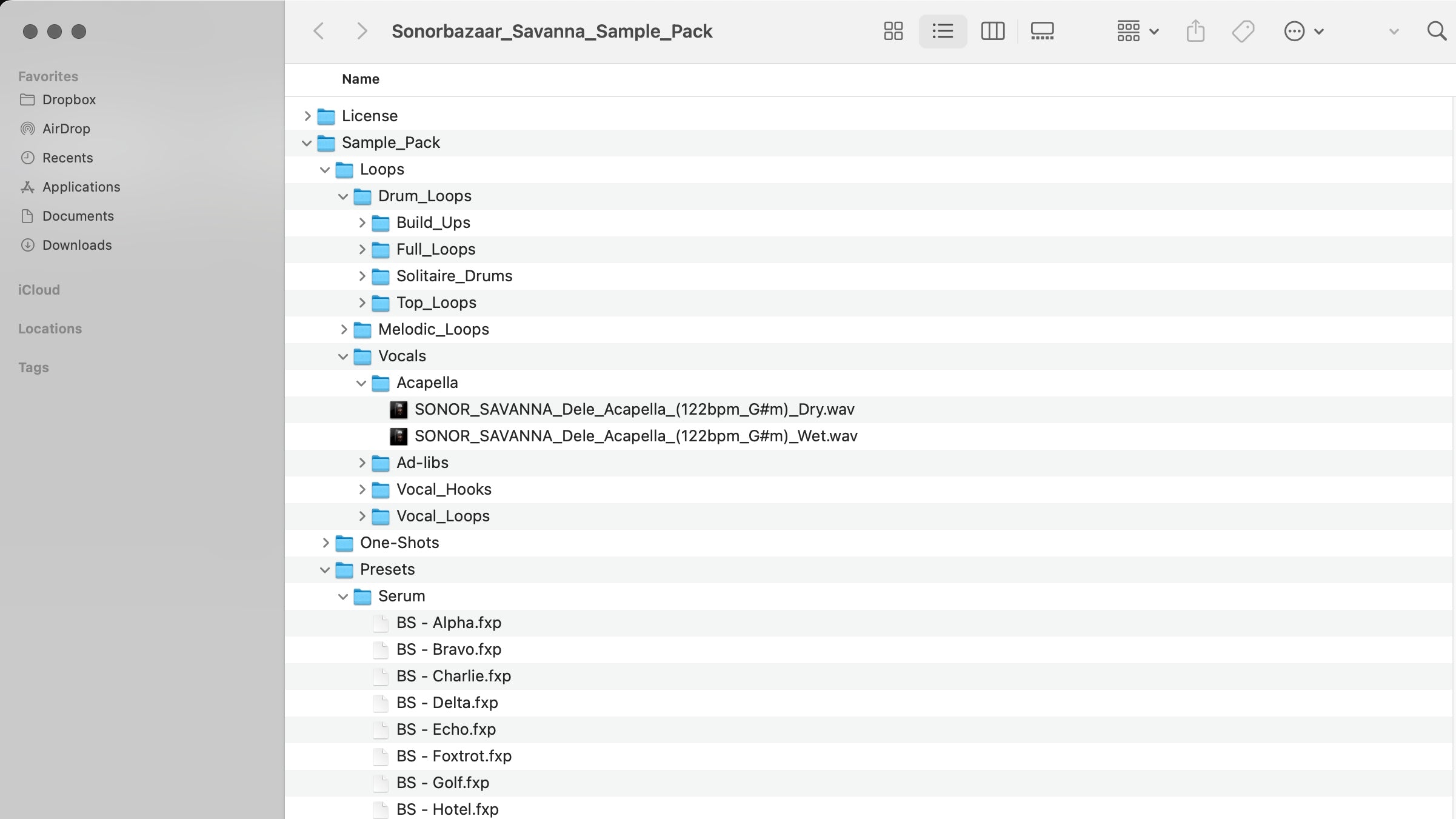Switch to icon grid view
1456x819 pixels.
[x=893, y=31]
